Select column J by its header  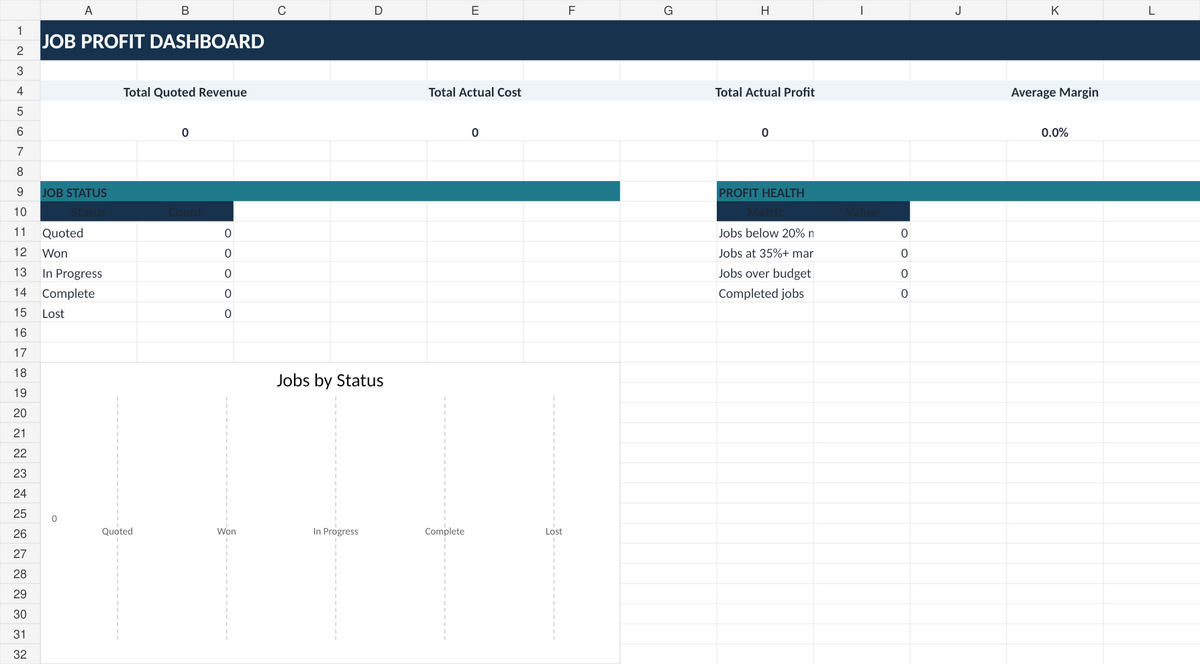click(x=958, y=10)
